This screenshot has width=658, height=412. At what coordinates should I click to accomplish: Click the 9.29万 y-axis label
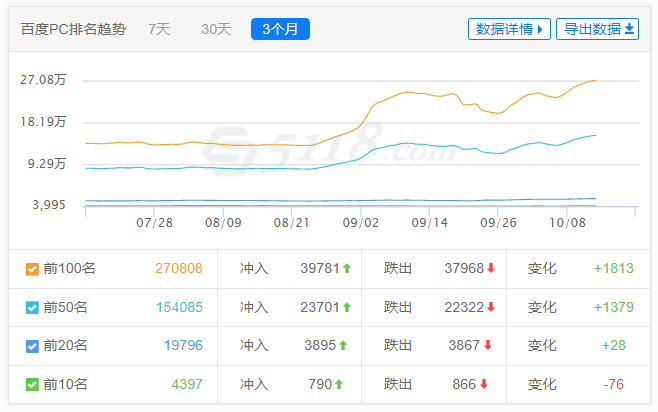pos(47,164)
